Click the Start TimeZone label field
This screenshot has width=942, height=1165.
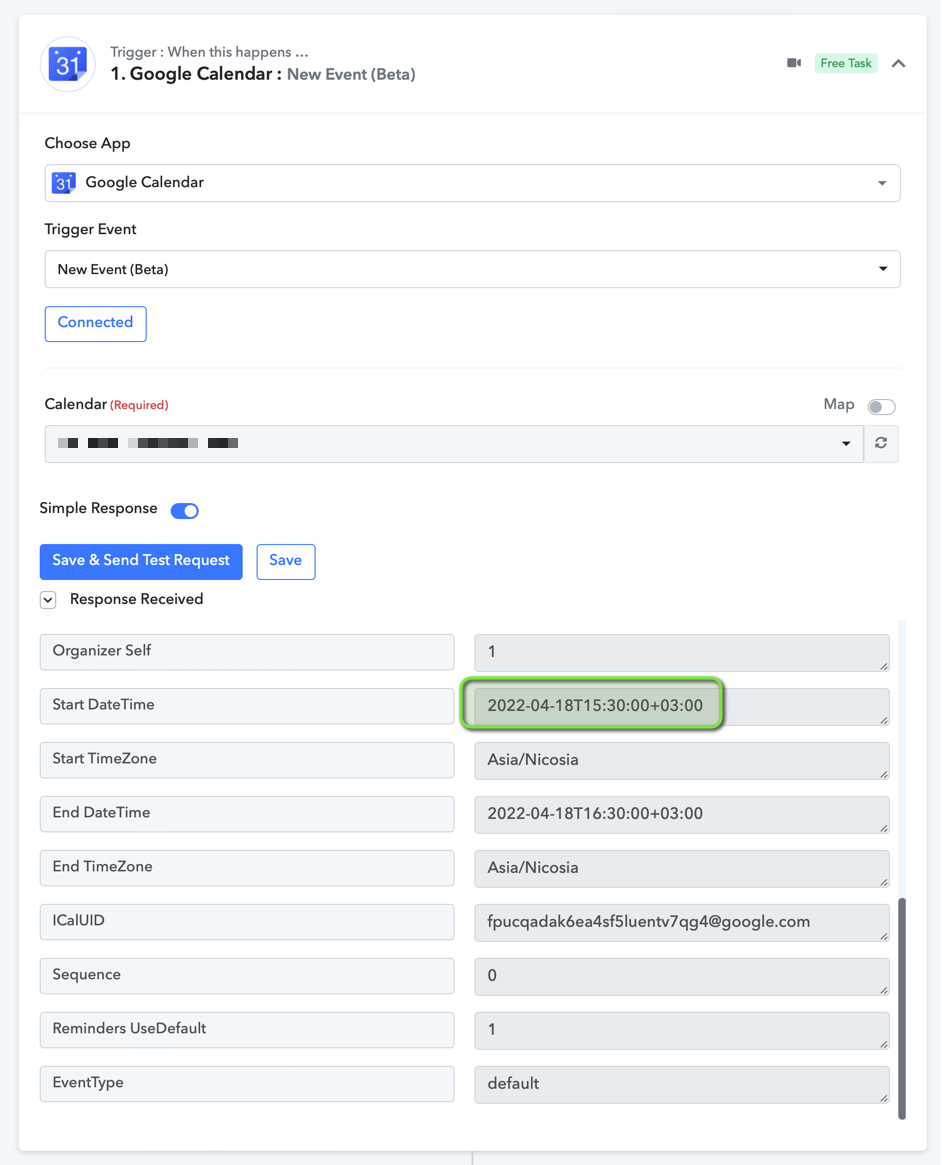[x=247, y=760]
